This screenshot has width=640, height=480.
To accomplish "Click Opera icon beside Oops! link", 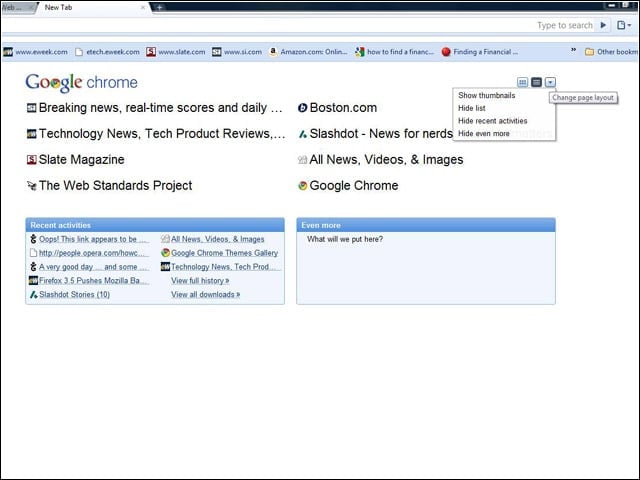I will (33, 239).
